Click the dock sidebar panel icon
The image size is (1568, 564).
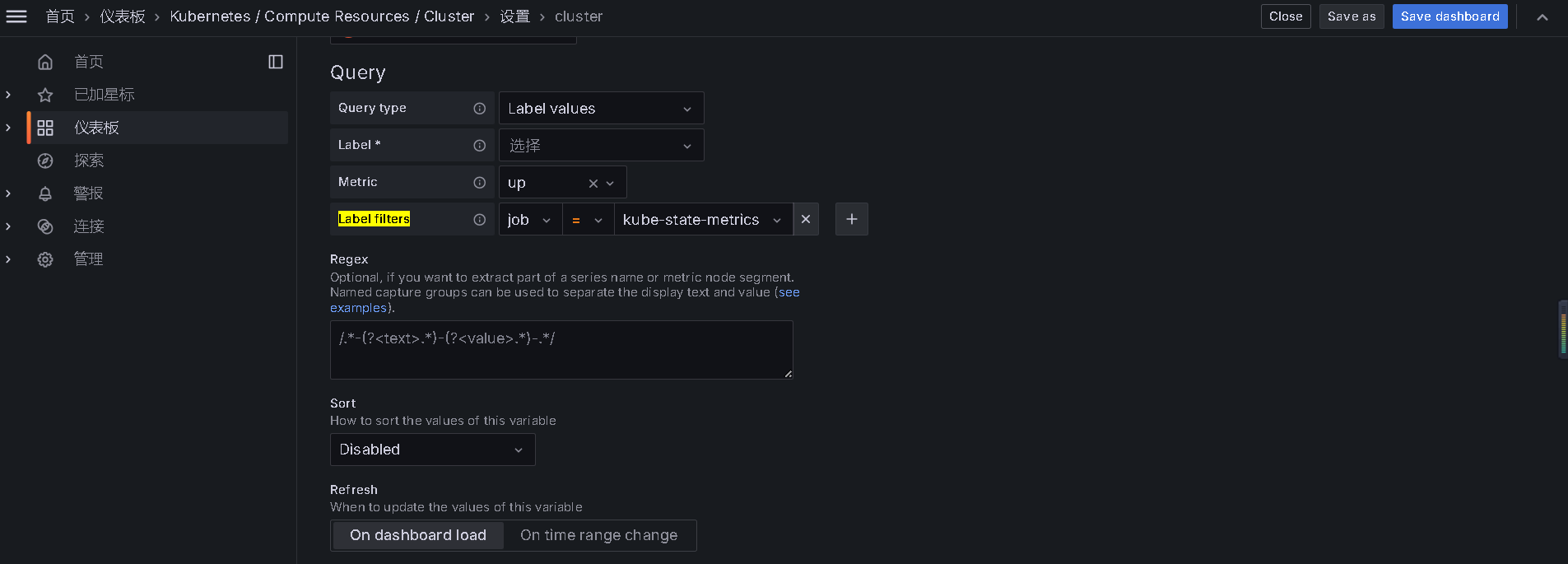[276, 62]
